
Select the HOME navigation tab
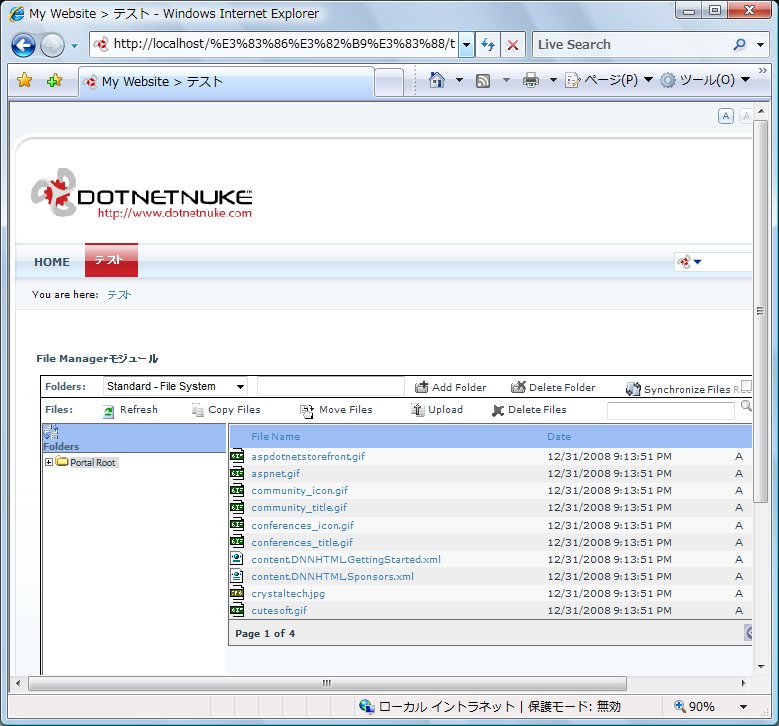(52, 262)
